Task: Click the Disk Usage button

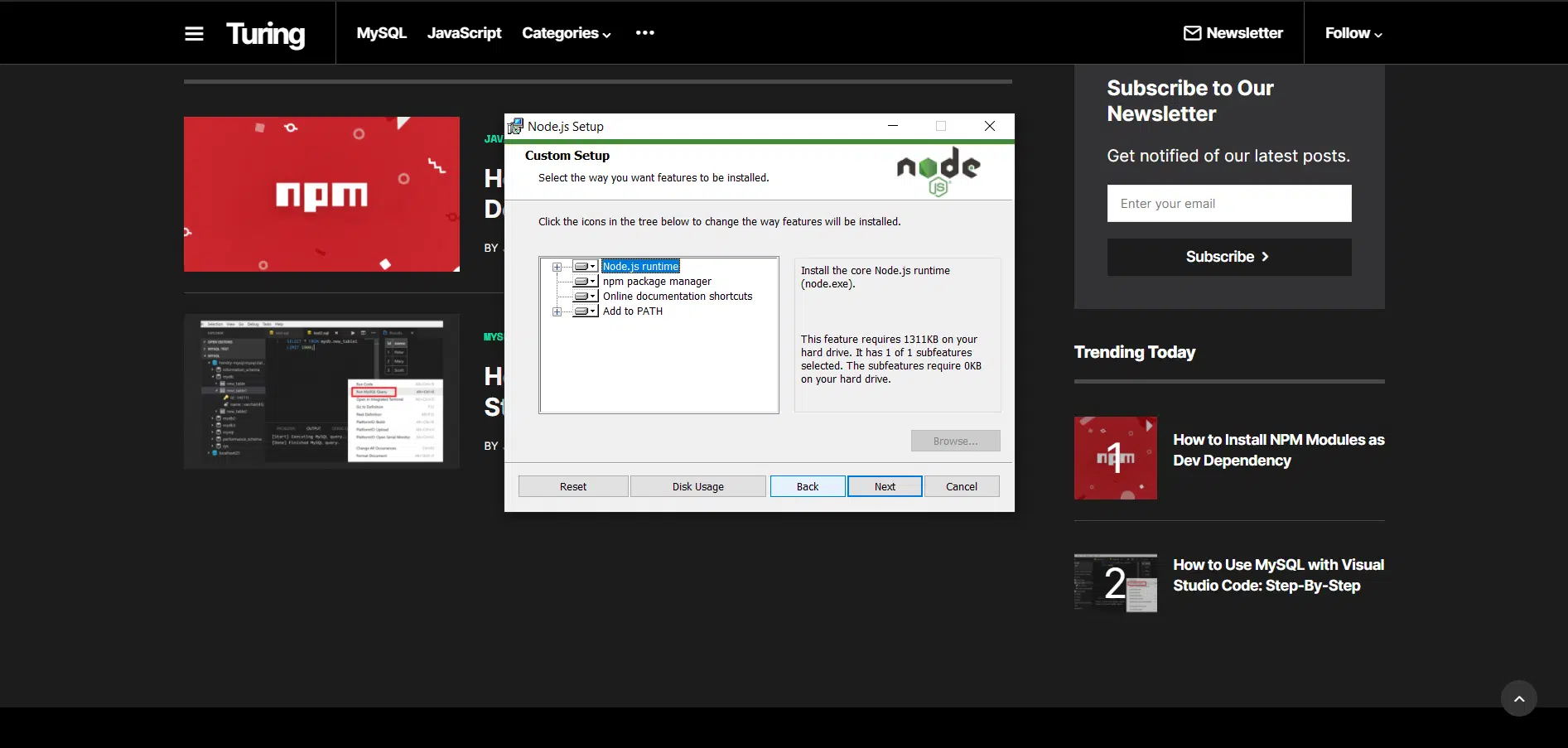Action: (698, 486)
